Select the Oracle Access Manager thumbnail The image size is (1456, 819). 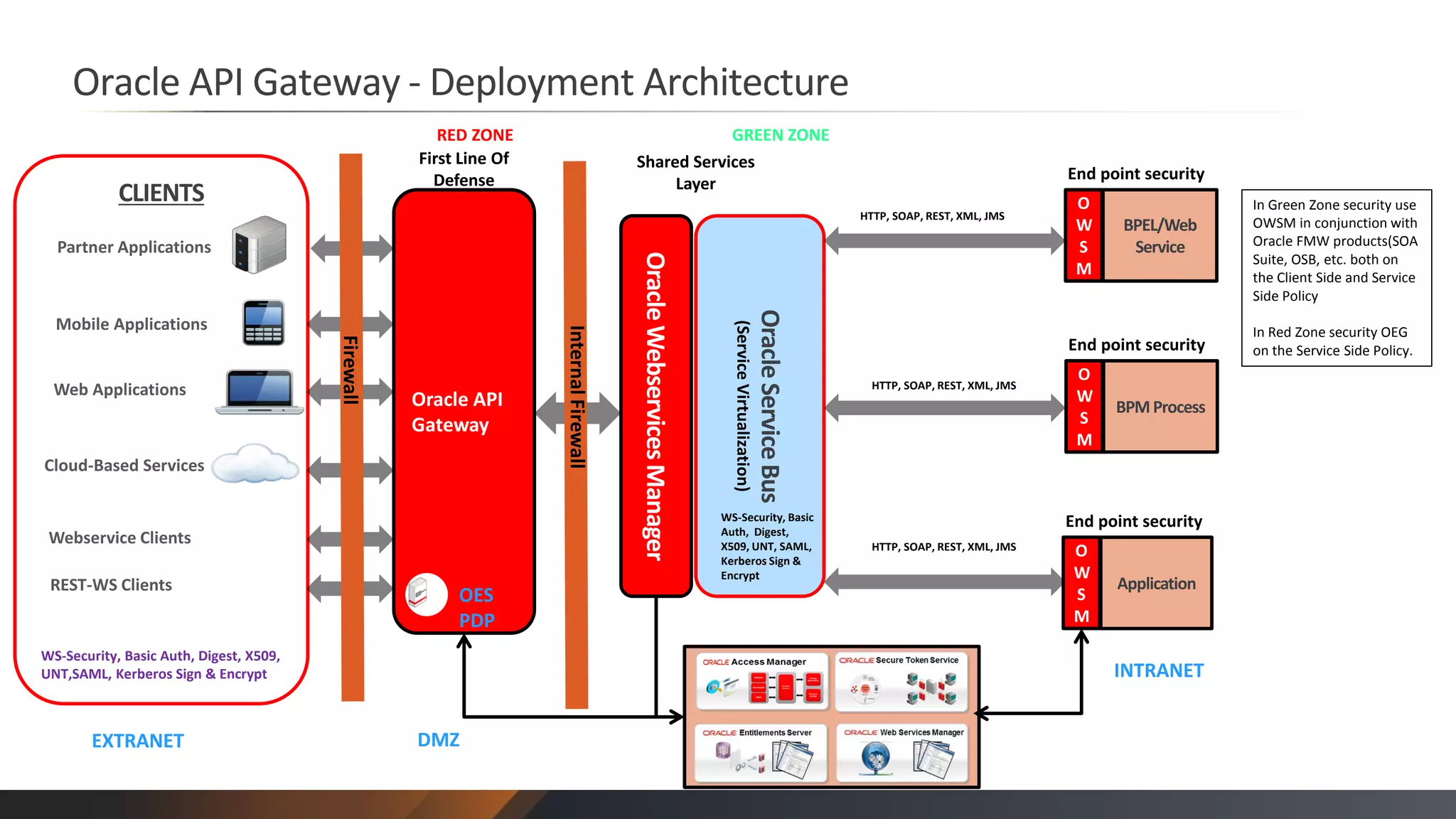pos(762,681)
